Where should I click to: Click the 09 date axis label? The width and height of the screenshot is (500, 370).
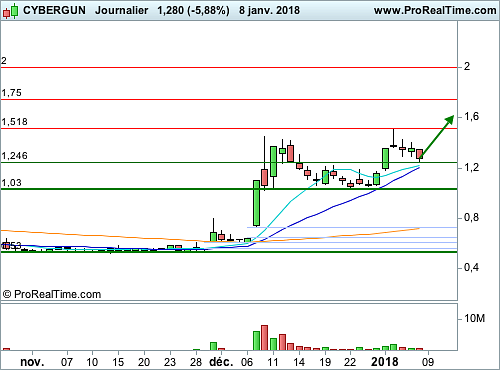[428, 362]
